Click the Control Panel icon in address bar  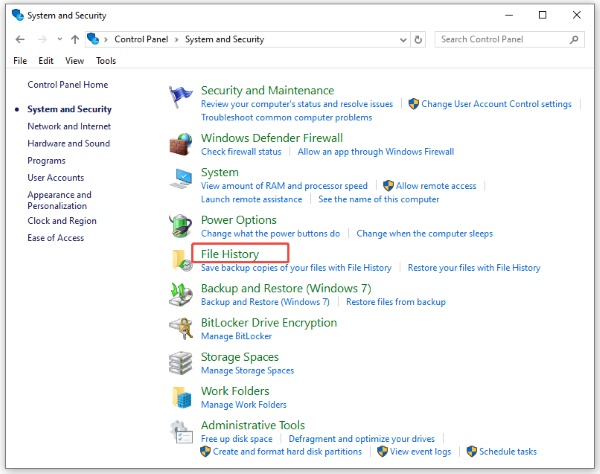93,39
